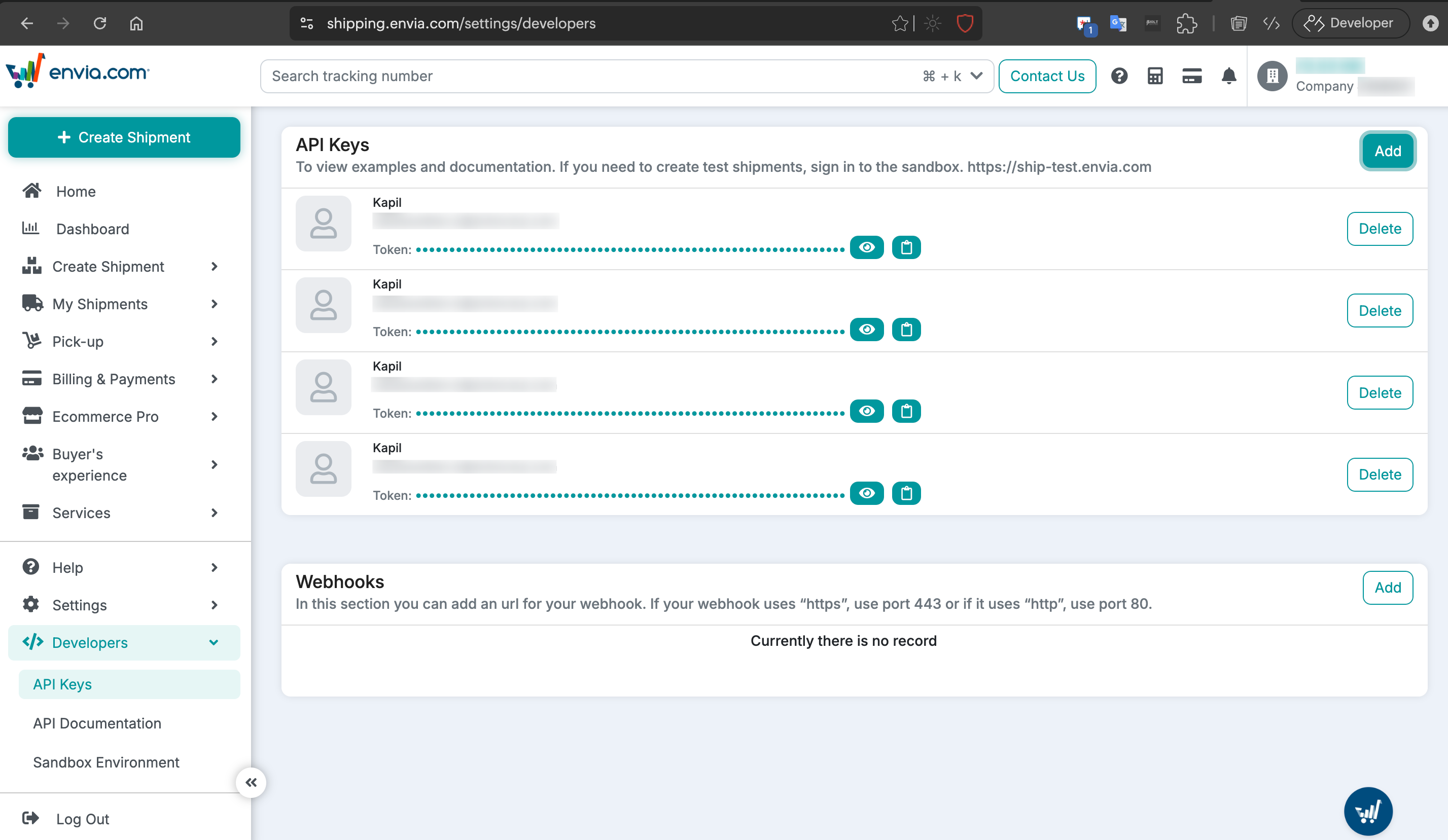Click Add button for API Keys section
The height and width of the screenshot is (840, 1448).
tap(1388, 151)
